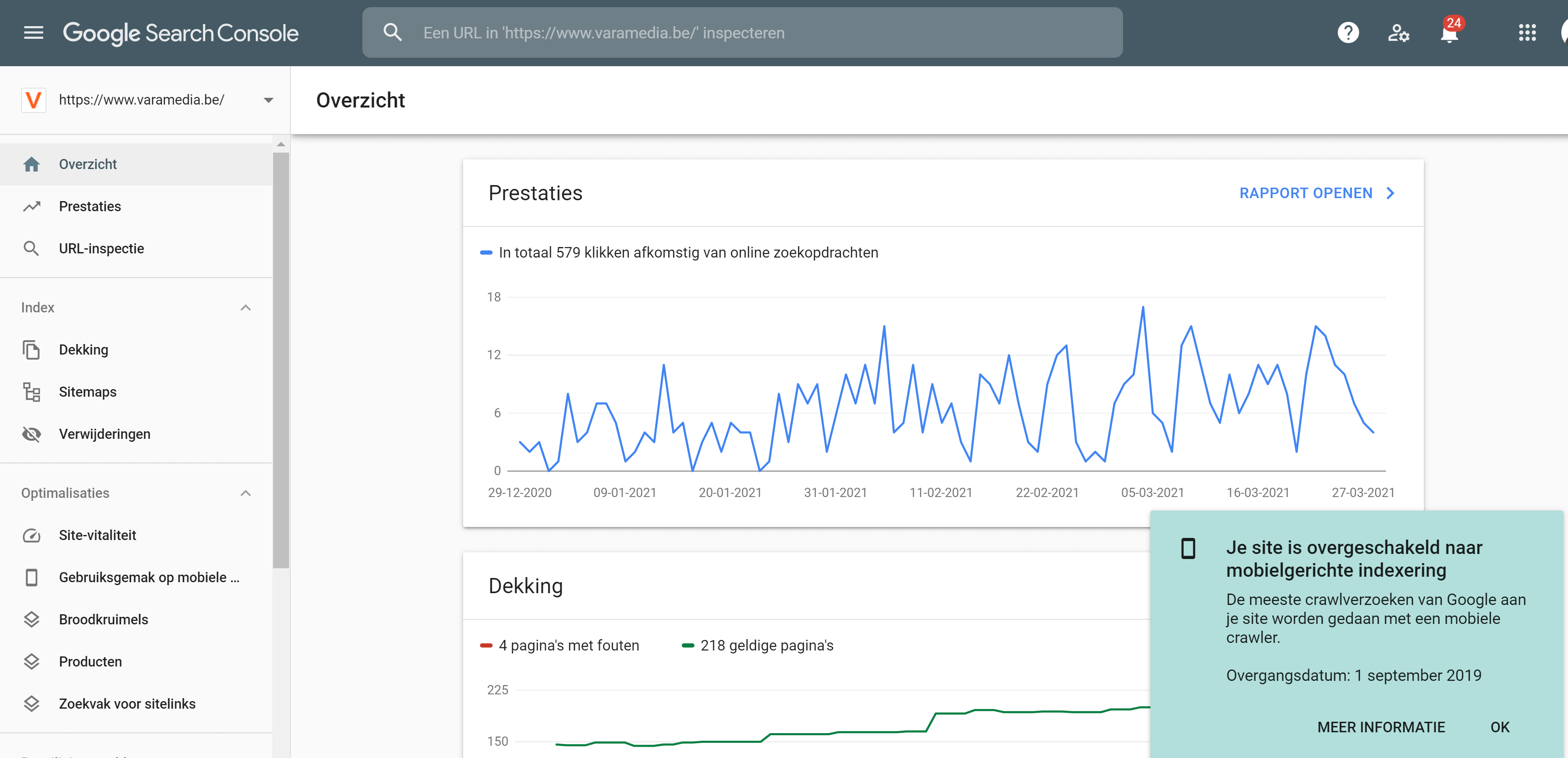Screen dimensions: 1568x758
Task: Open the Google apps grid
Action: pos(1527,33)
